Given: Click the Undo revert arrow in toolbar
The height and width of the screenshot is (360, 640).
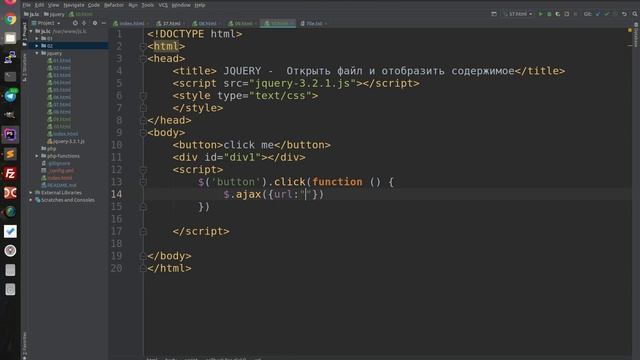Looking at the screenshot, I should pos(624,14).
